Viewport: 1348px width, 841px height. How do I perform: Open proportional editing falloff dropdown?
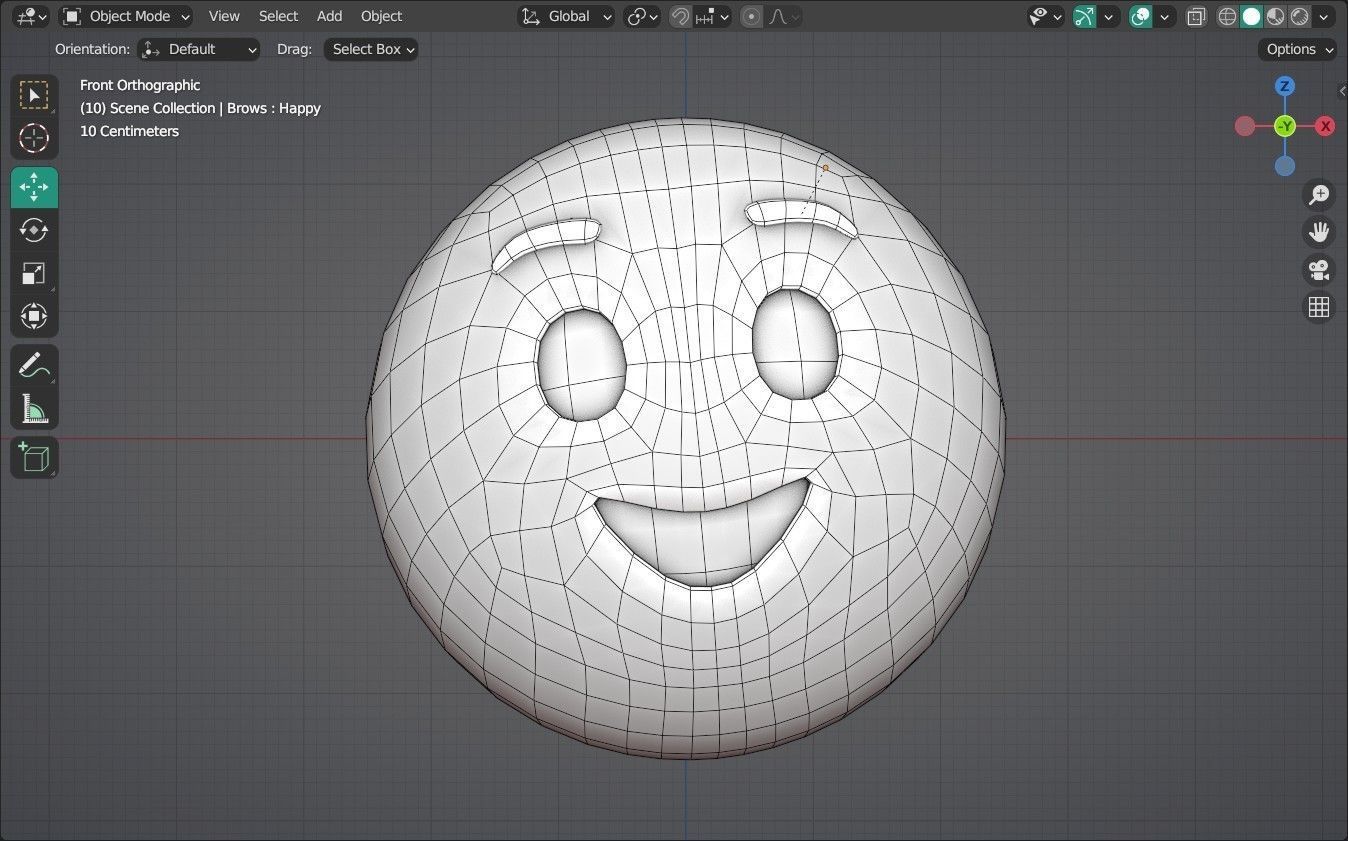784,16
